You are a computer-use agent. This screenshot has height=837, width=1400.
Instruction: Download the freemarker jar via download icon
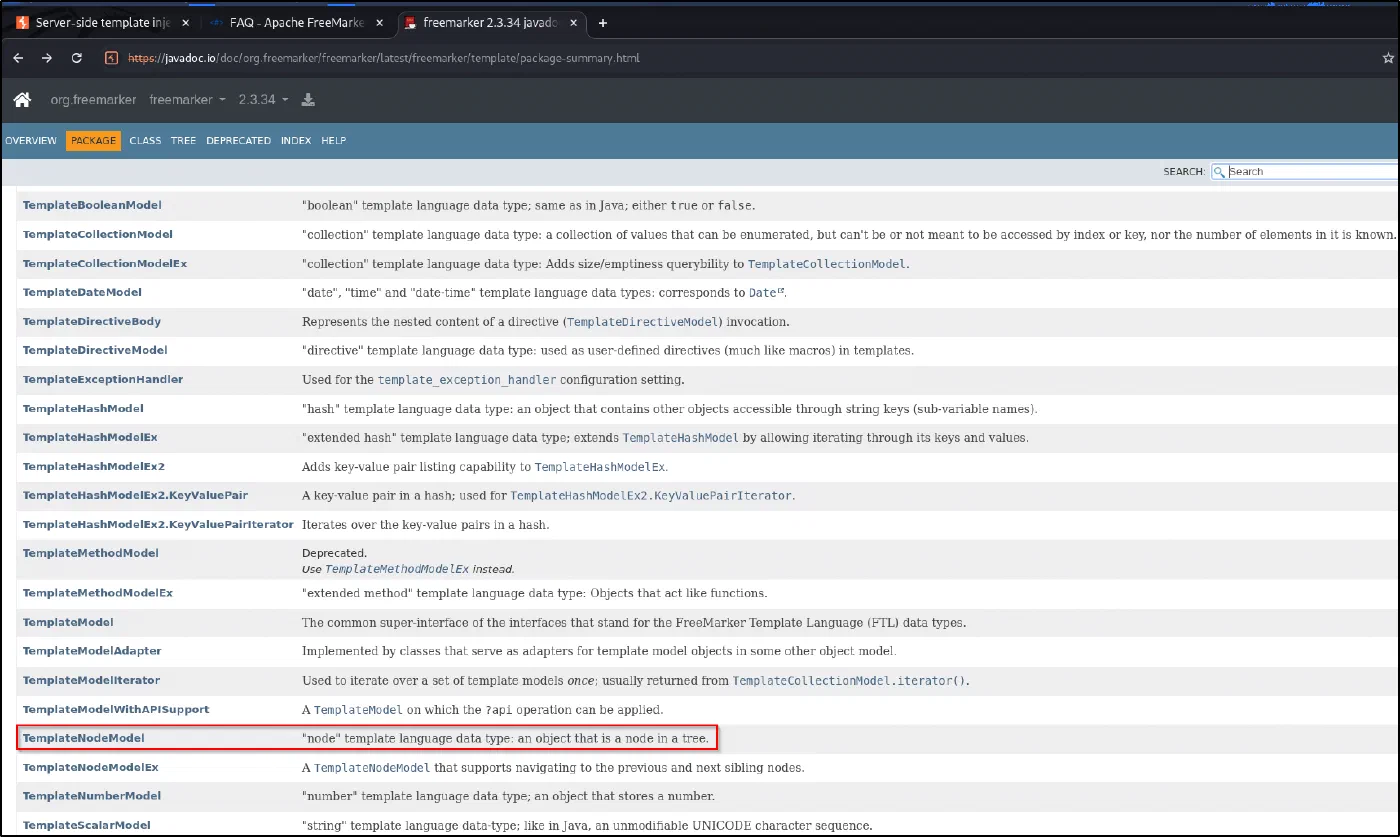coord(308,99)
